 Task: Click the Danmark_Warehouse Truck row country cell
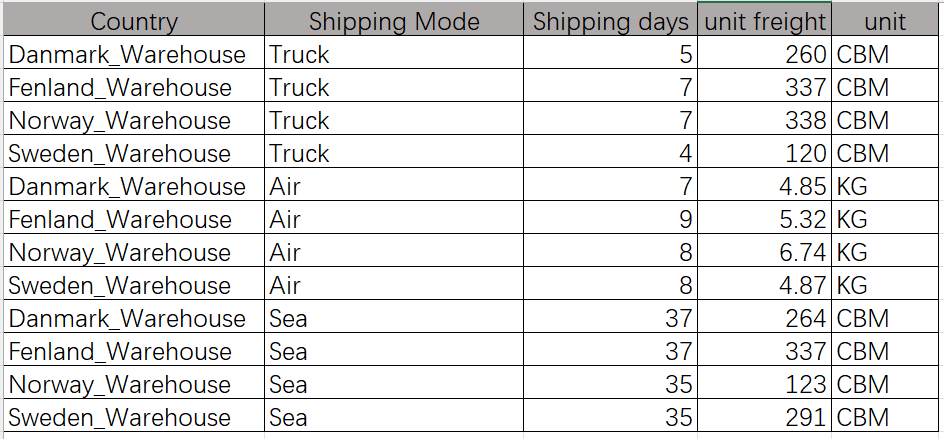point(134,52)
